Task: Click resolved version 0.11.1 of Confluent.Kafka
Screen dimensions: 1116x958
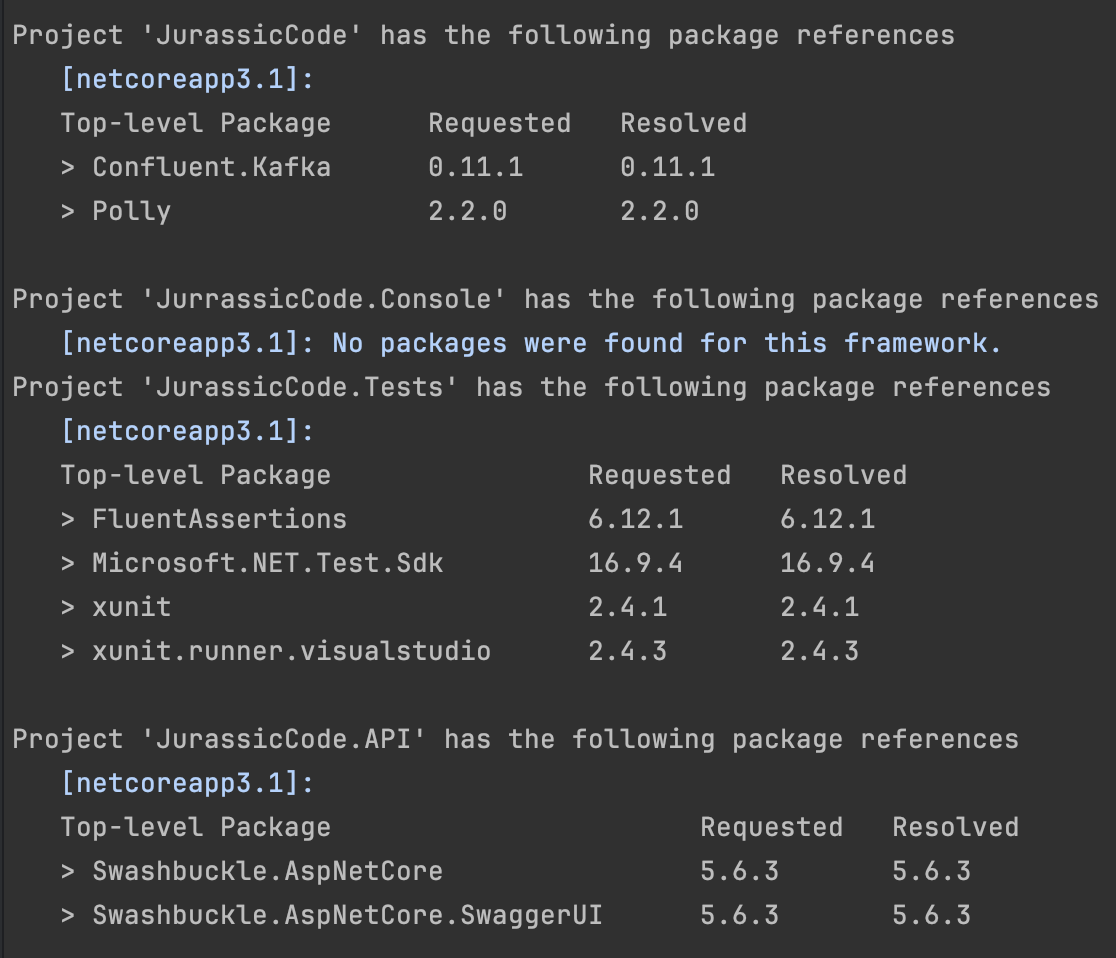Action: click(x=668, y=167)
